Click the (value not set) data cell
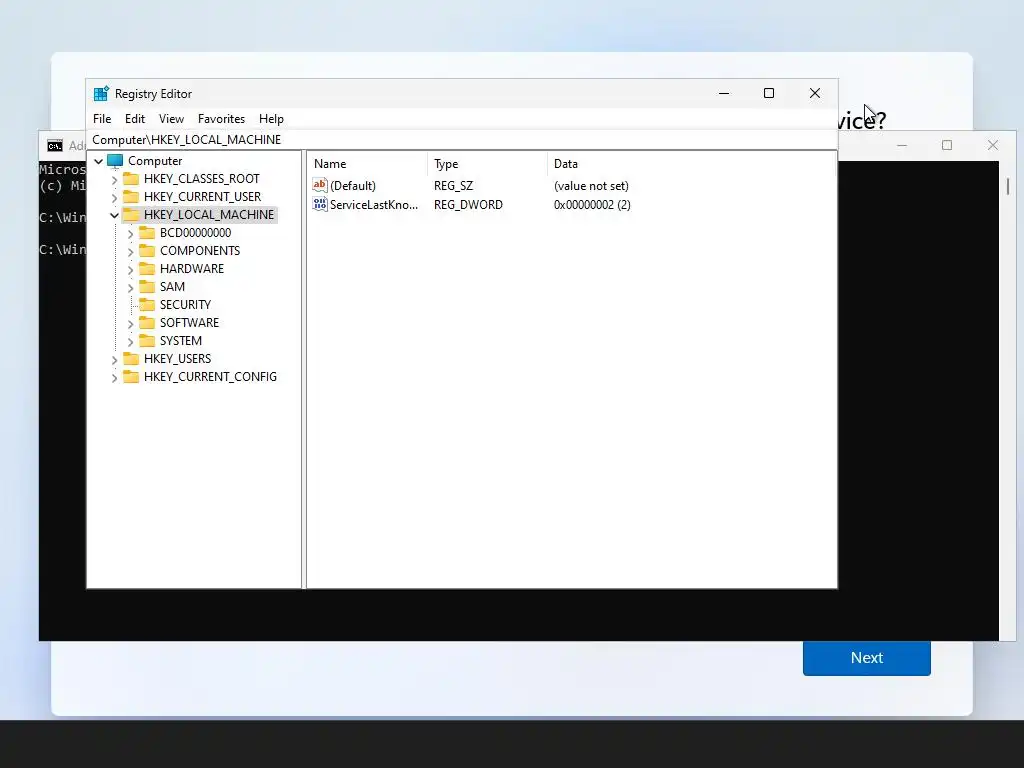This screenshot has width=1024, height=768. point(591,186)
